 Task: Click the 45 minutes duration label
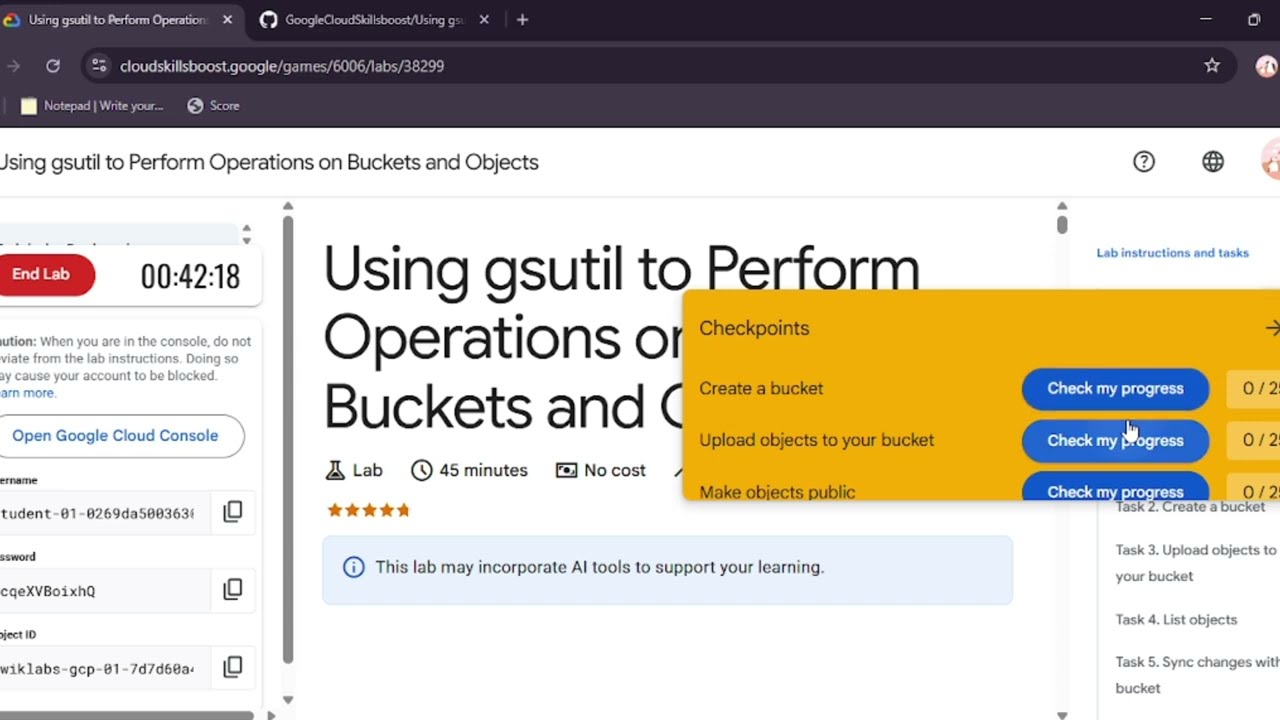(483, 470)
